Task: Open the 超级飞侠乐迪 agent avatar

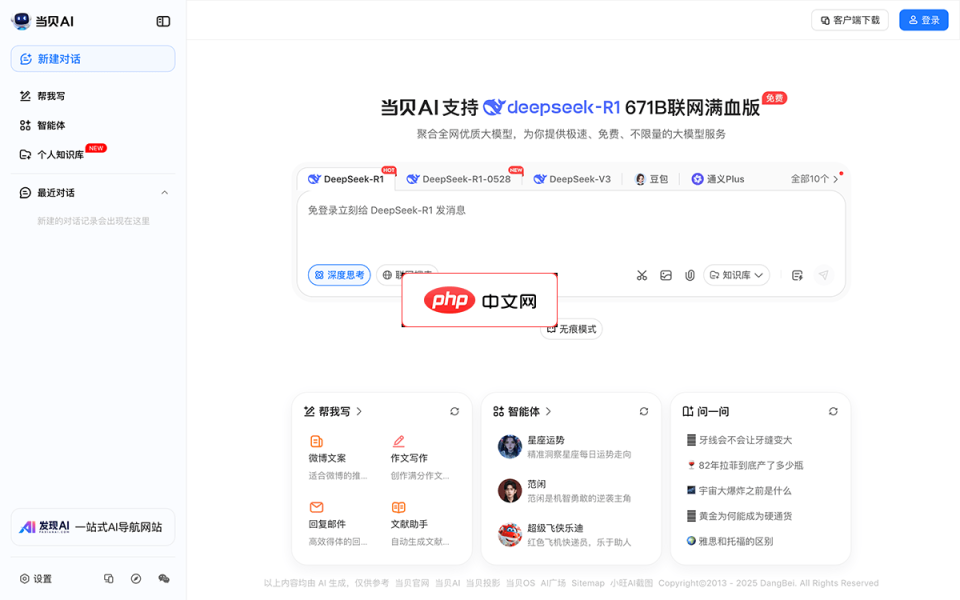Action: [509, 534]
